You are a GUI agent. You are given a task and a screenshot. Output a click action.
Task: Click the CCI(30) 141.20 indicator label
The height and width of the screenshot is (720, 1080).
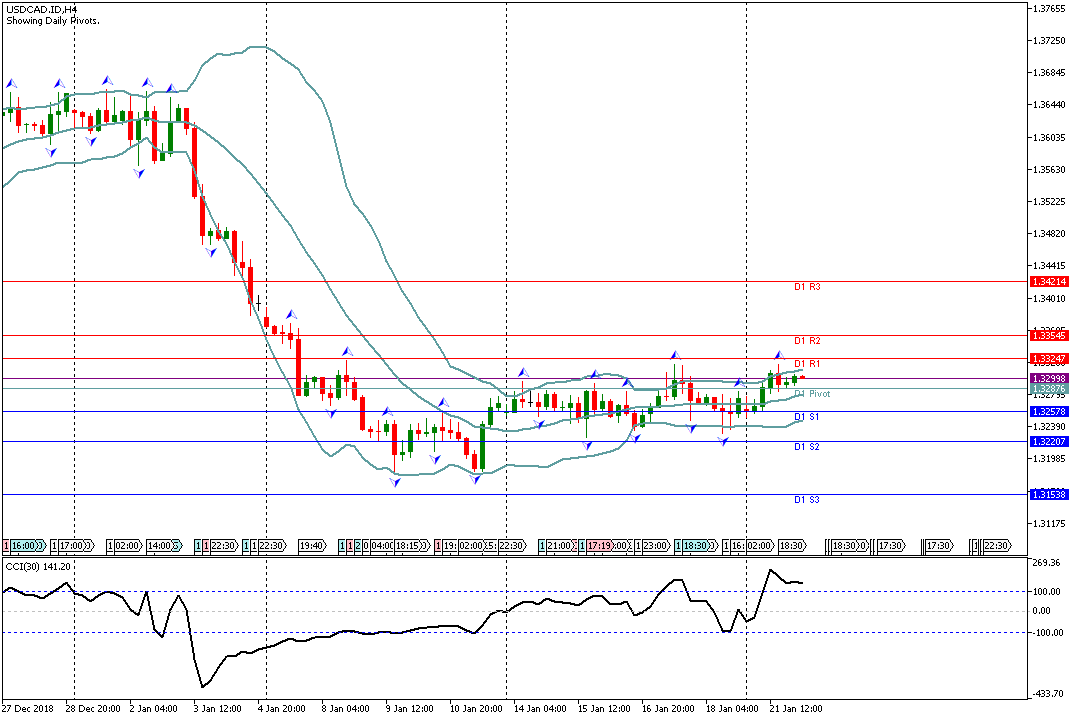tap(38, 566)
